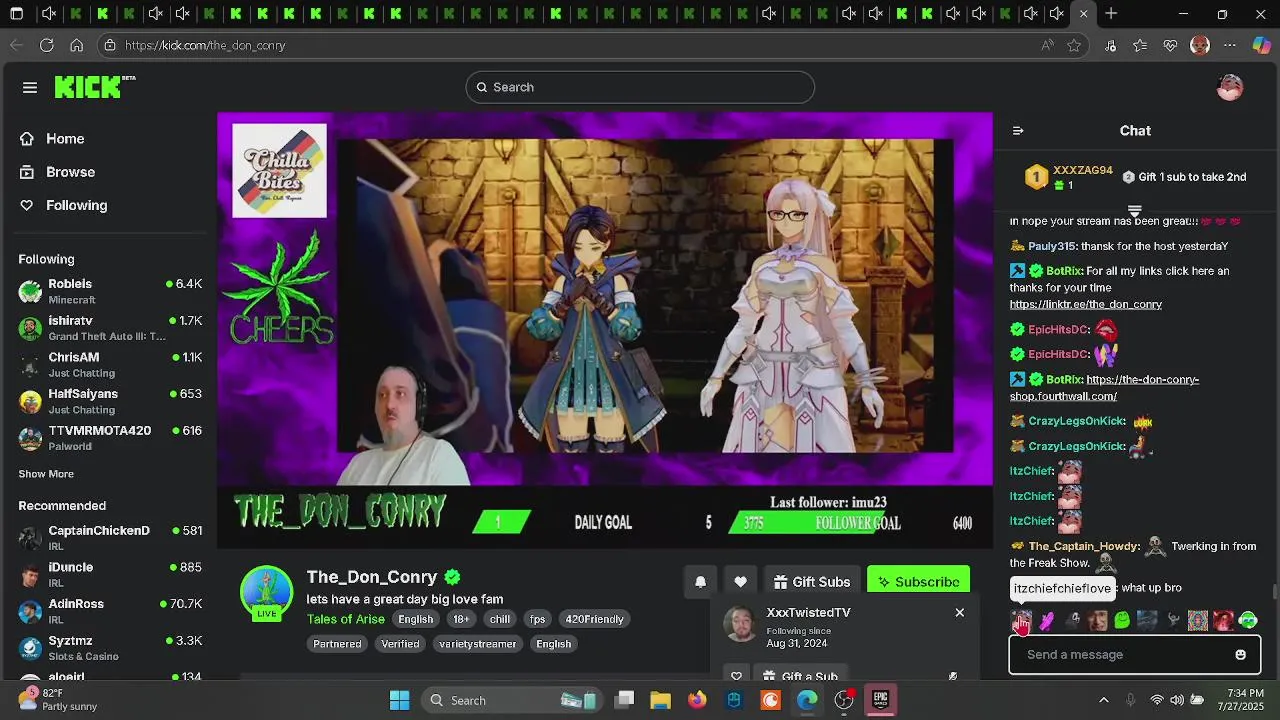1280x720 pixels.
Task: Go back with the browser back arrow
Action: click(16, 45)
